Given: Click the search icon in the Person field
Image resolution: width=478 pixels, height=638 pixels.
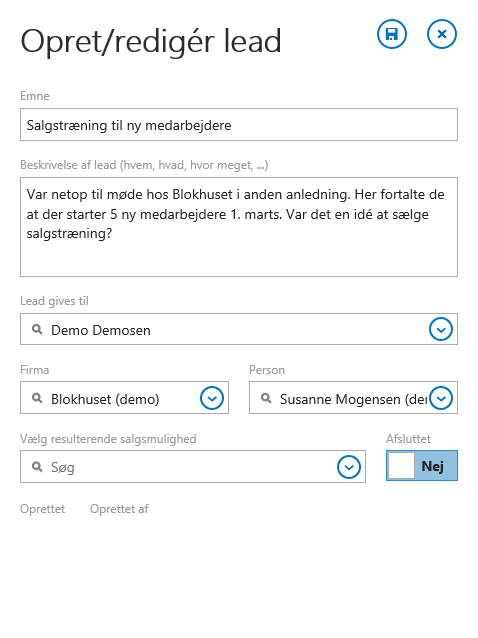Looking at the screenshot, I should [x=266, y=398].
